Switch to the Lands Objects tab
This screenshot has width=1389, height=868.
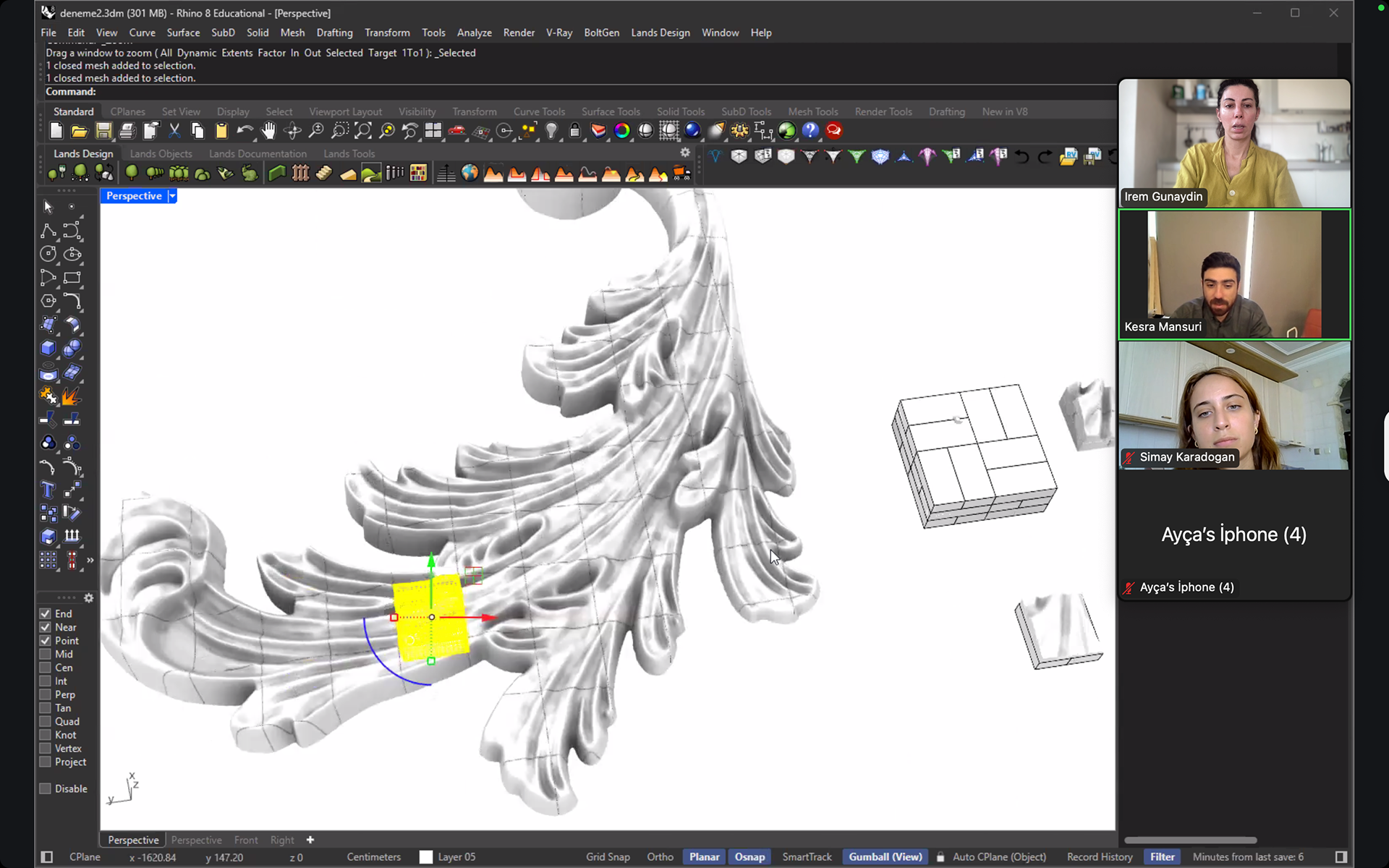click(161, 153)
